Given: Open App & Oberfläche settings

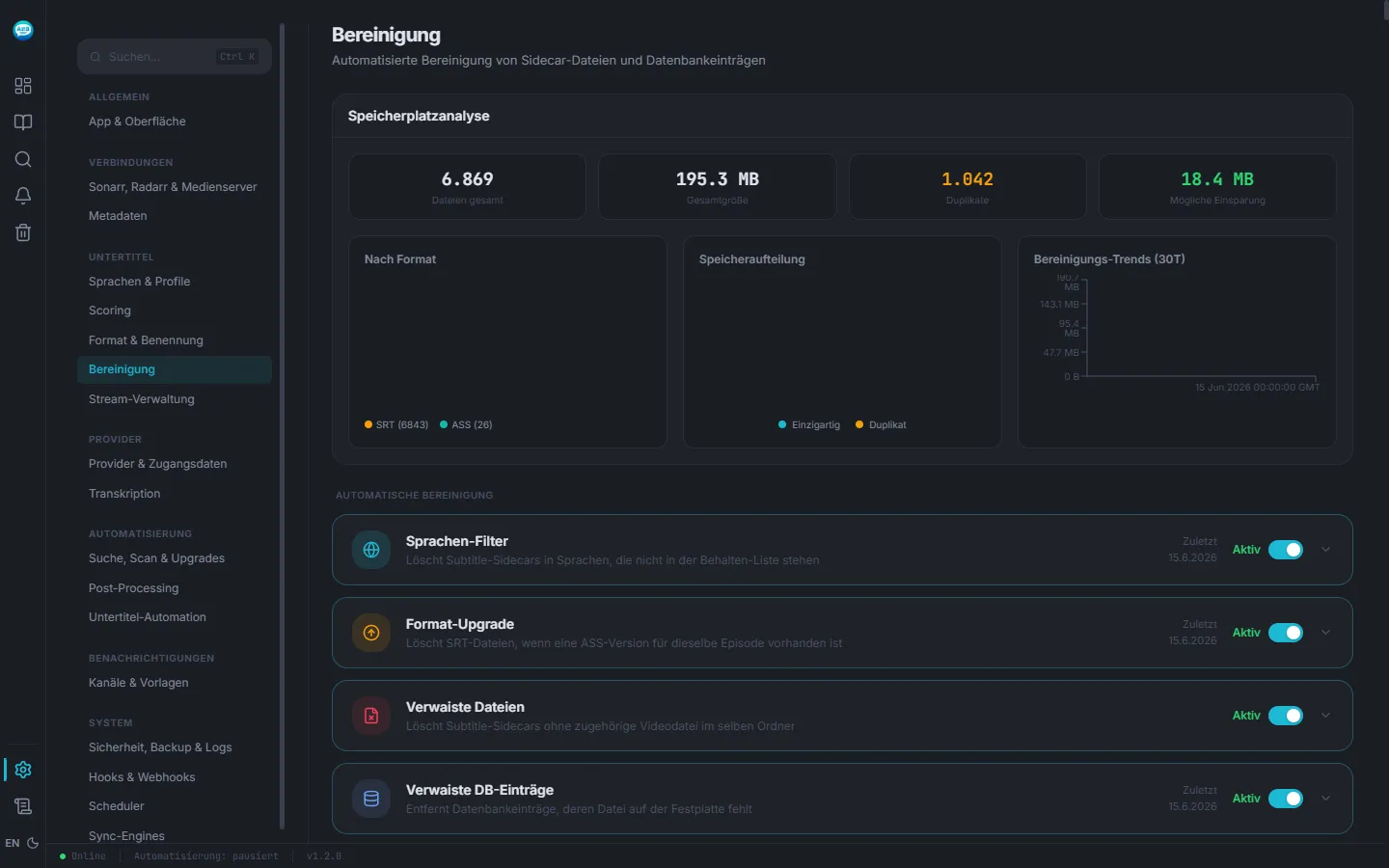Looking at the screenshot, I should [175, 122].
